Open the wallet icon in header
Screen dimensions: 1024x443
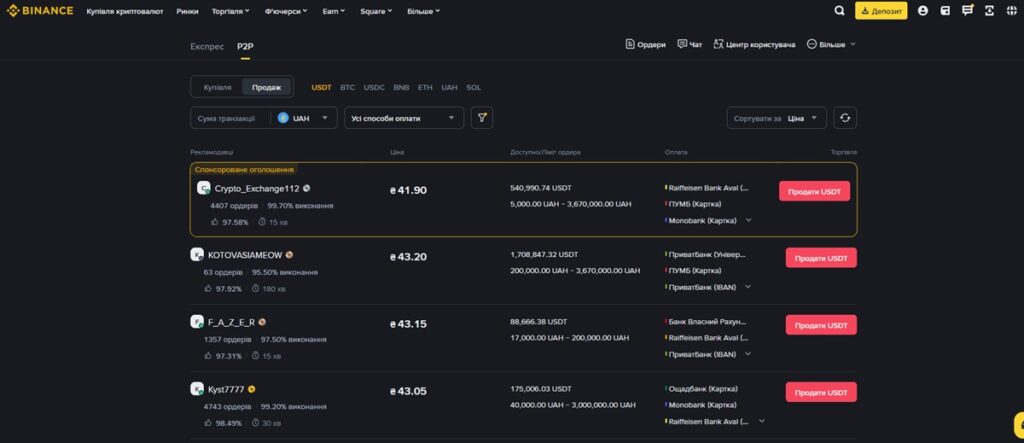pyautogui.click(x=945, y=10)
